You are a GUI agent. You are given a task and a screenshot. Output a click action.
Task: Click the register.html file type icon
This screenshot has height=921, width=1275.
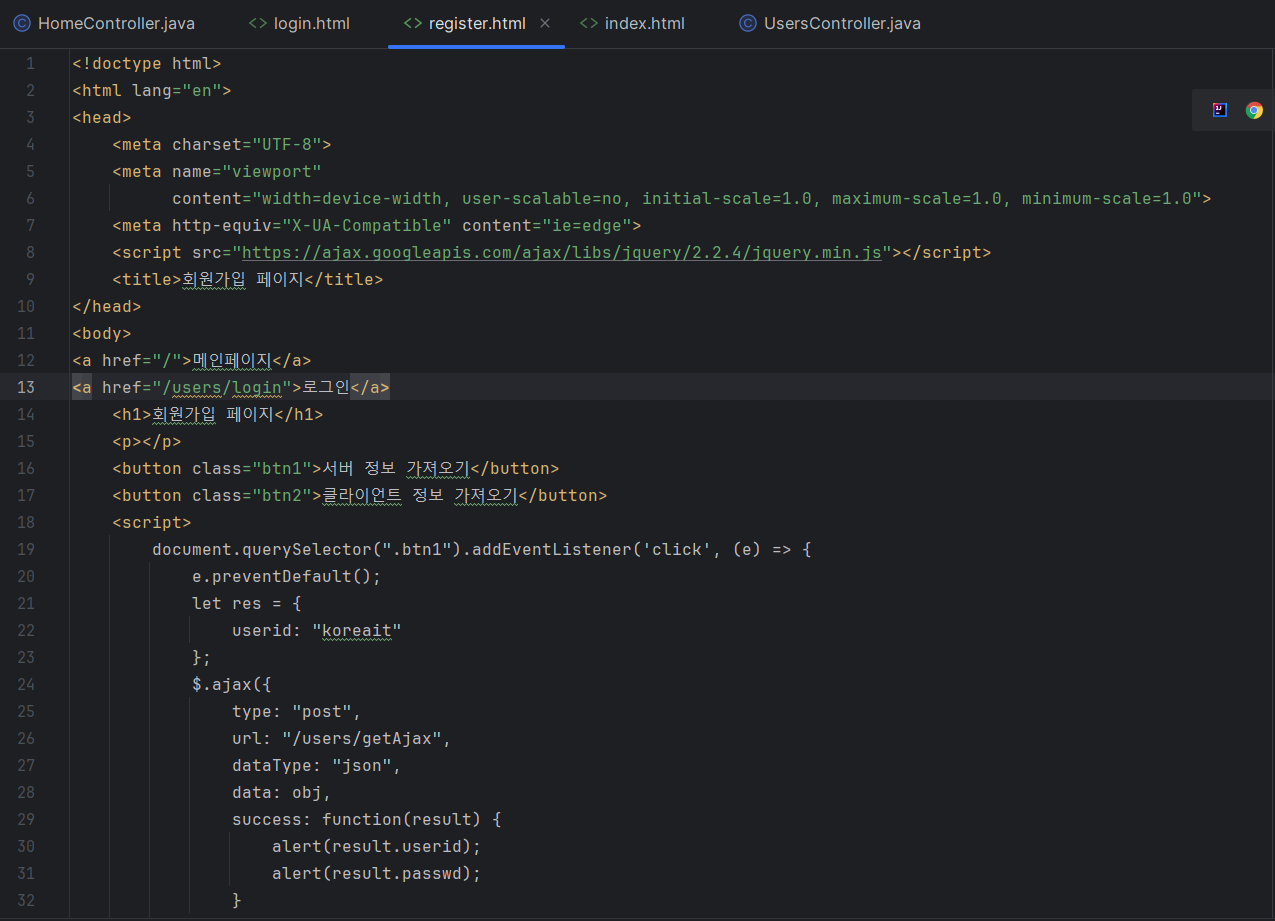click(413, 23)
